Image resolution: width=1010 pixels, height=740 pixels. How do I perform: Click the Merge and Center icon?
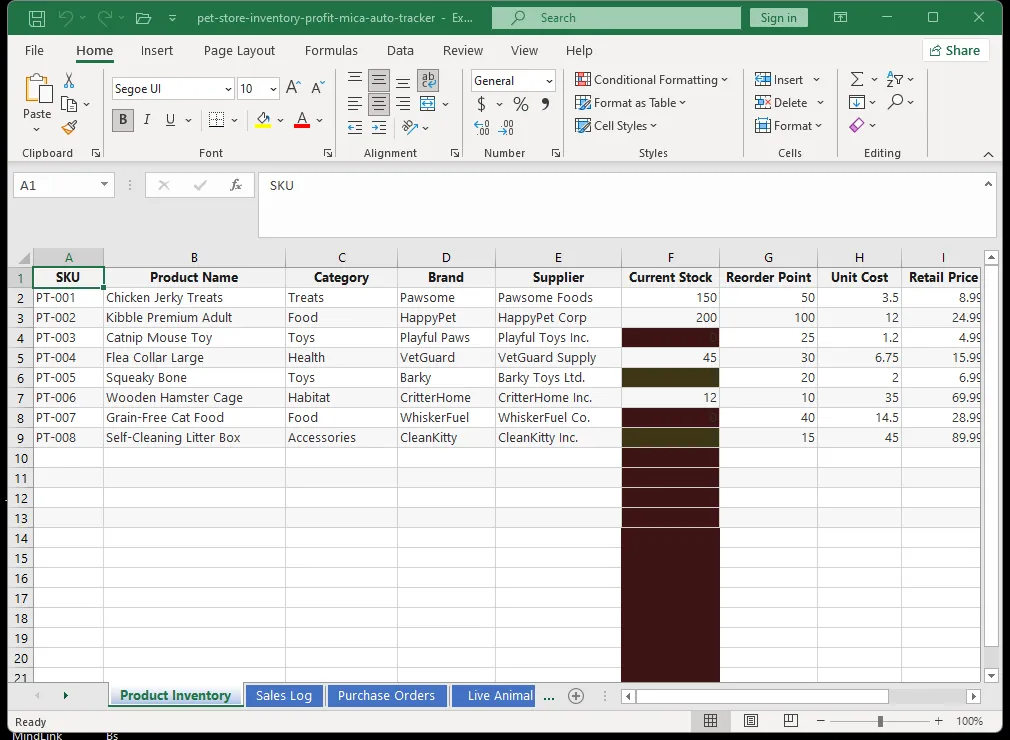click(x=428, y=104)
